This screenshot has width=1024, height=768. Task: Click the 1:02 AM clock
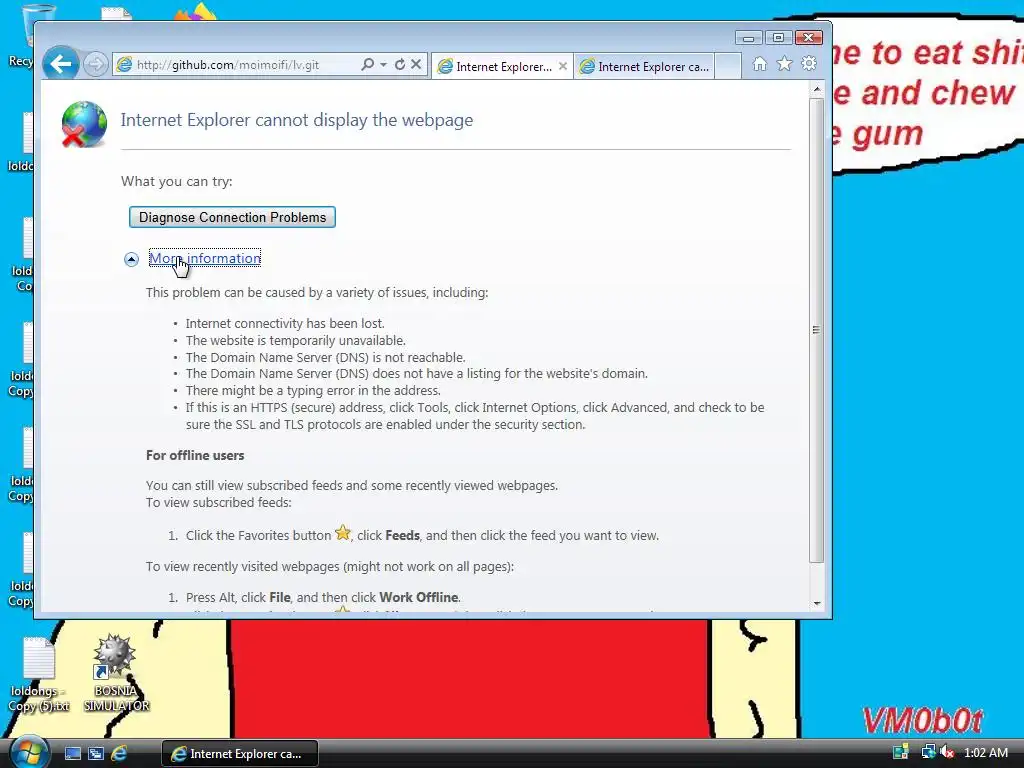986,753
